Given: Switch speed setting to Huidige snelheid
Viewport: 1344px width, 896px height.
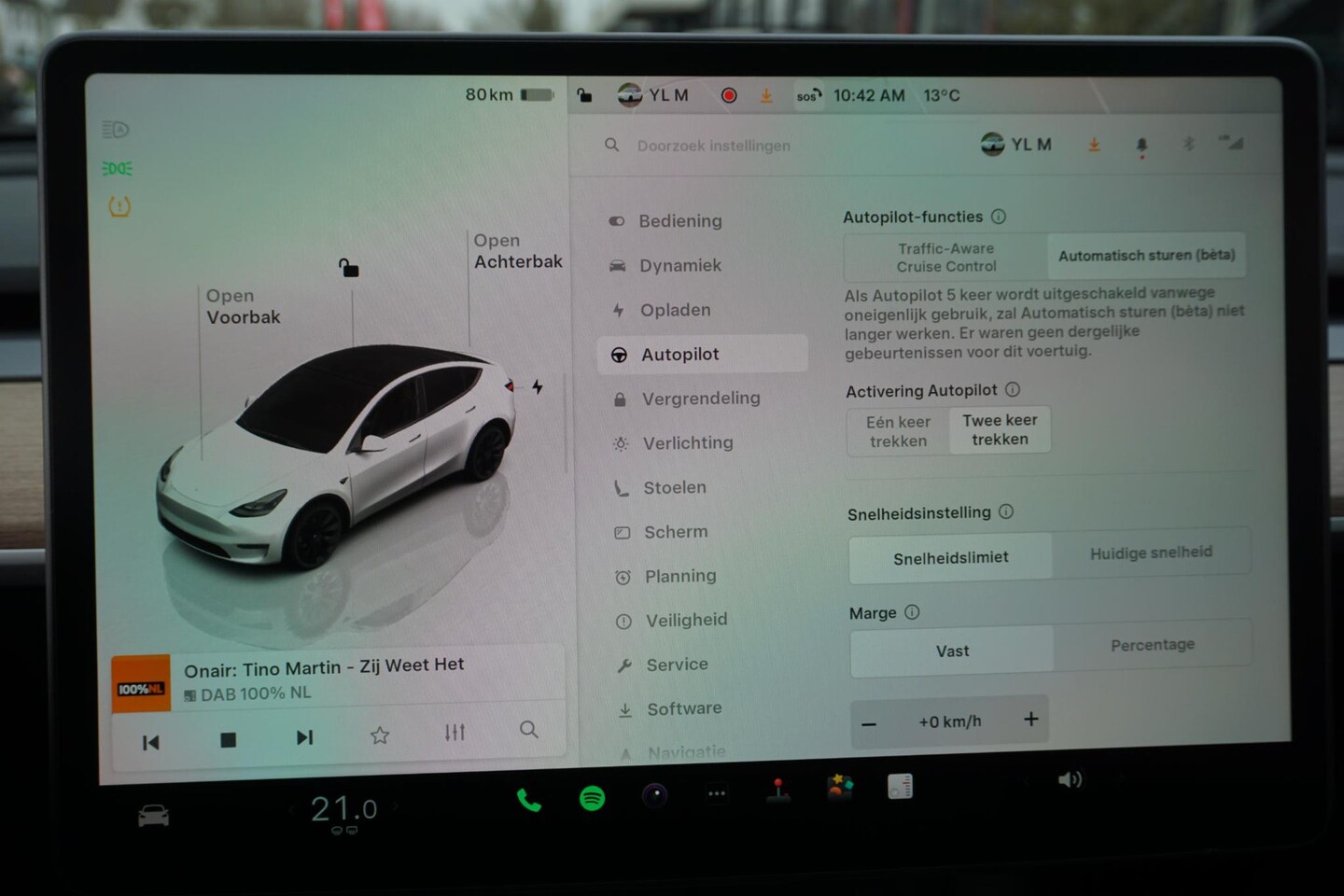Looking at the screenshot, I should (x=1151, y=553).
